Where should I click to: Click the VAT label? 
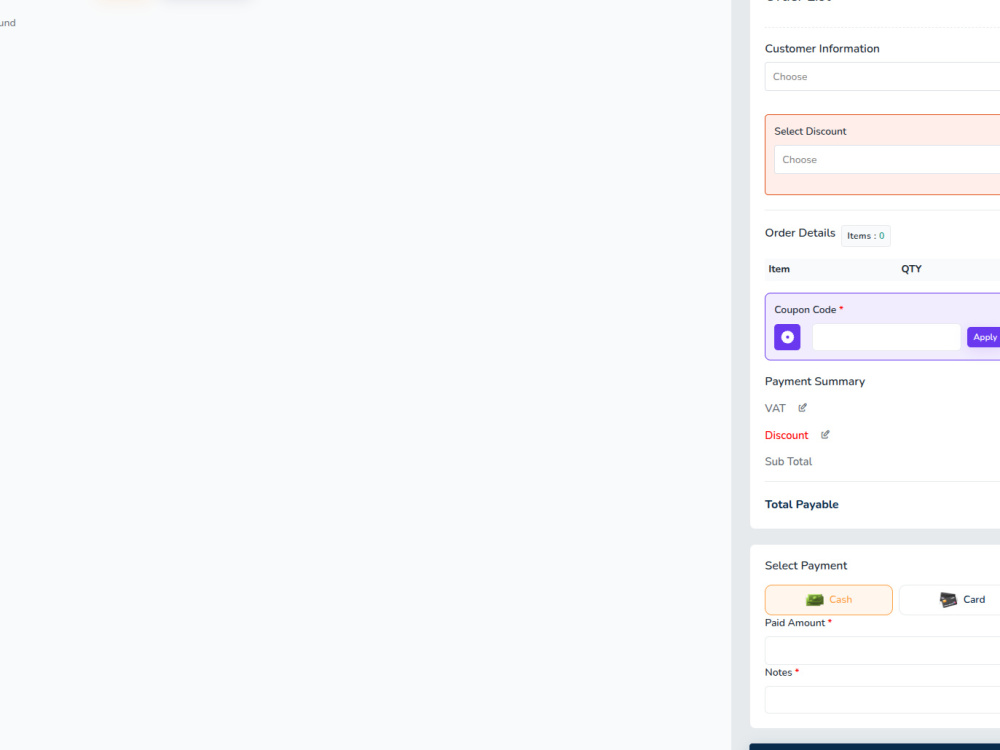coord(775,408)
